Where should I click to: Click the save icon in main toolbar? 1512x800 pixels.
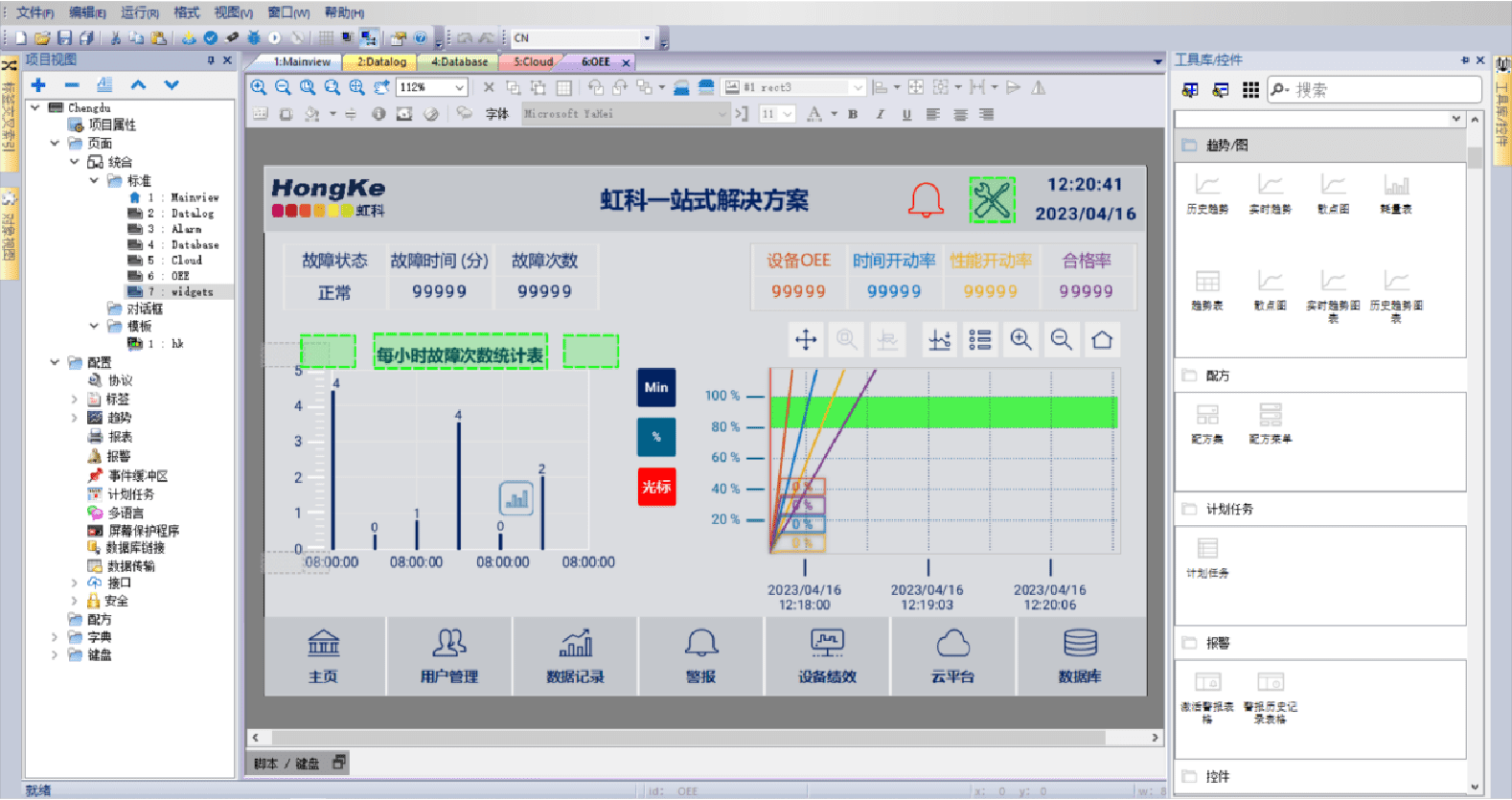(64, 38)
